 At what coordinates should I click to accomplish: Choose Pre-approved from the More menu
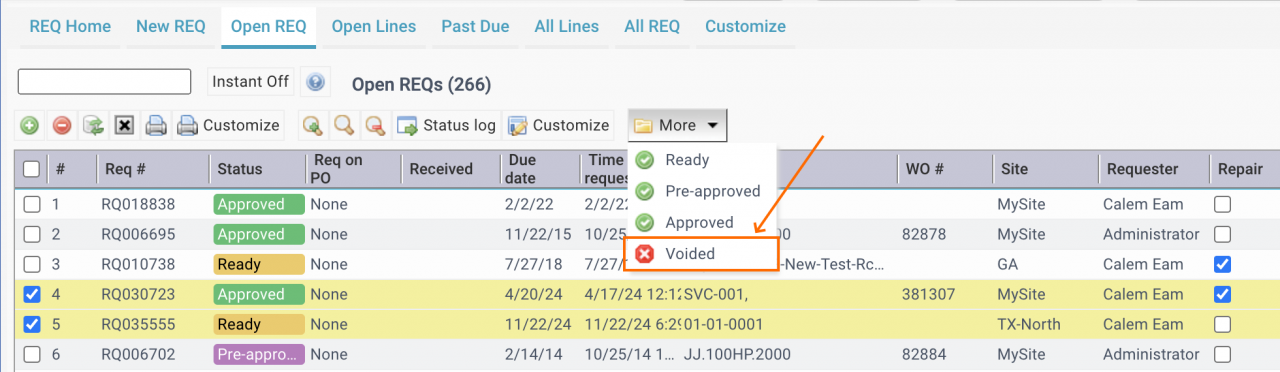pyautogui.click(x=701, y=191)
